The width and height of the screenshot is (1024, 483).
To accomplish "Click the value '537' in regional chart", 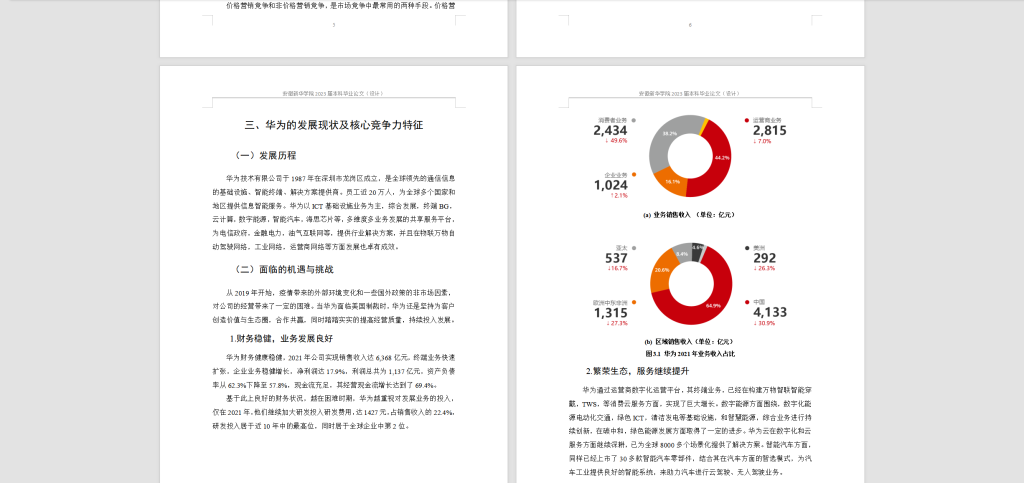I will tap(616, 258).
